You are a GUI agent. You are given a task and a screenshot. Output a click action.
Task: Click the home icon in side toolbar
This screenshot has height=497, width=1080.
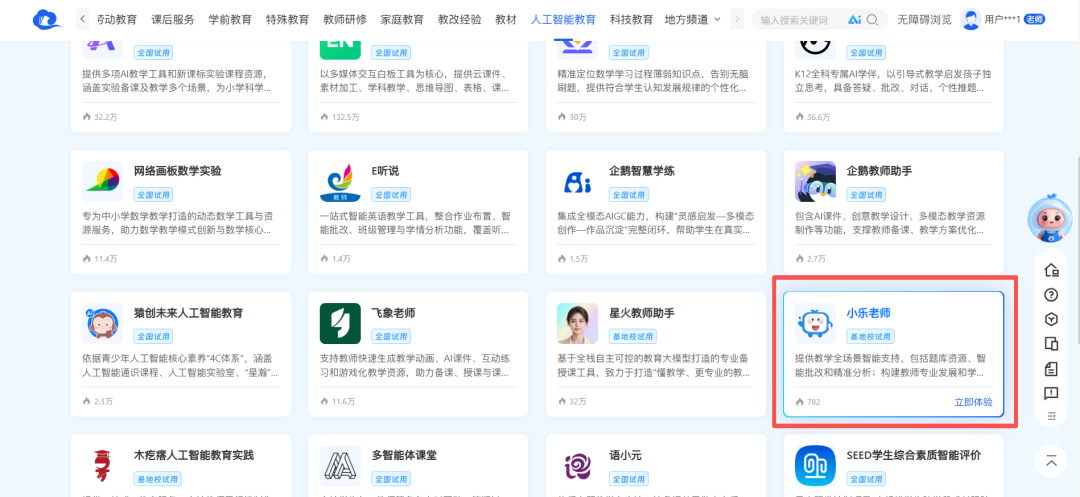click(x=1051, y=270)
